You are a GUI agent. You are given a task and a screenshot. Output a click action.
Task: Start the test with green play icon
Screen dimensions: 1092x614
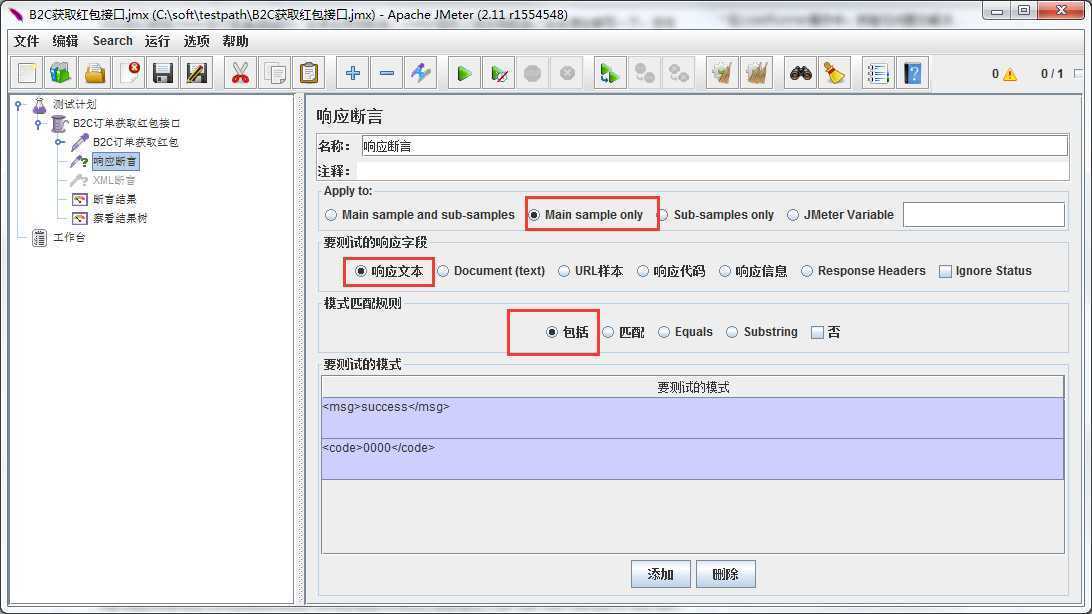tap(464, 72)
